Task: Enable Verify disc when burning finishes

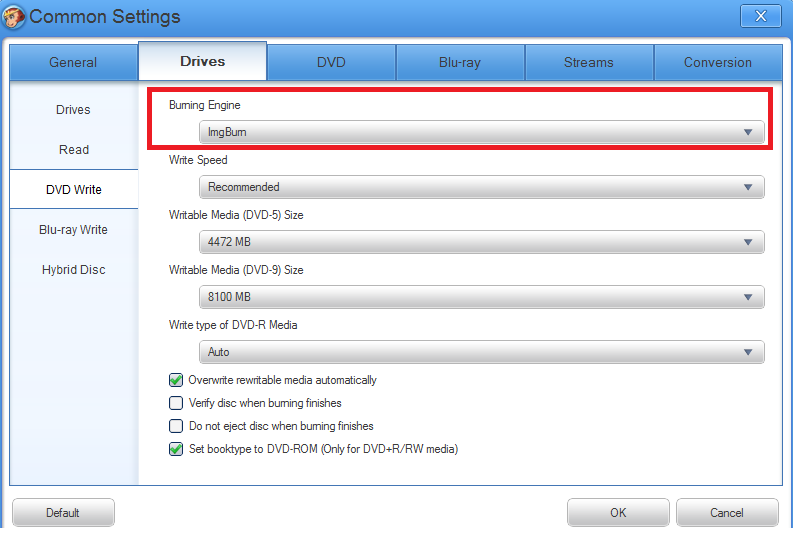Action: pos(176,403)
